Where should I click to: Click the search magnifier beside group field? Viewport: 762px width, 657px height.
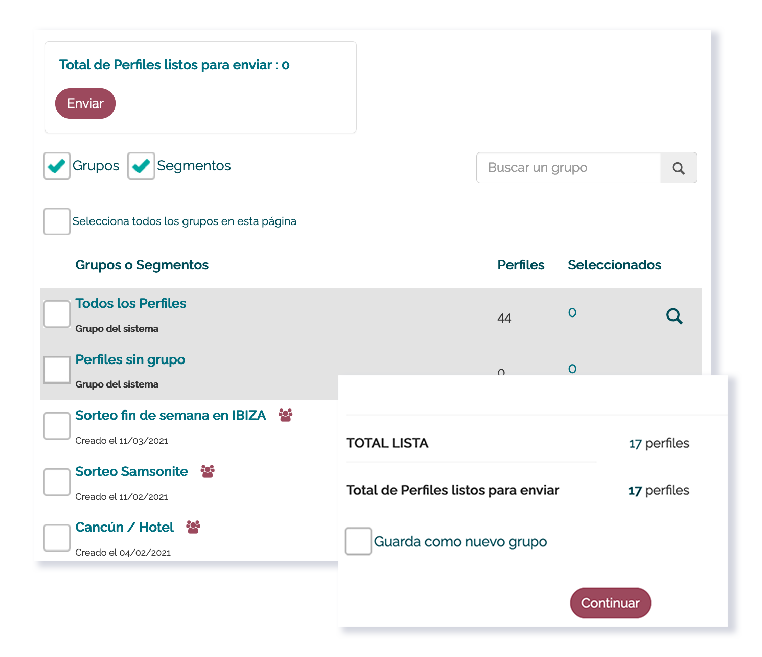(678, 168)
